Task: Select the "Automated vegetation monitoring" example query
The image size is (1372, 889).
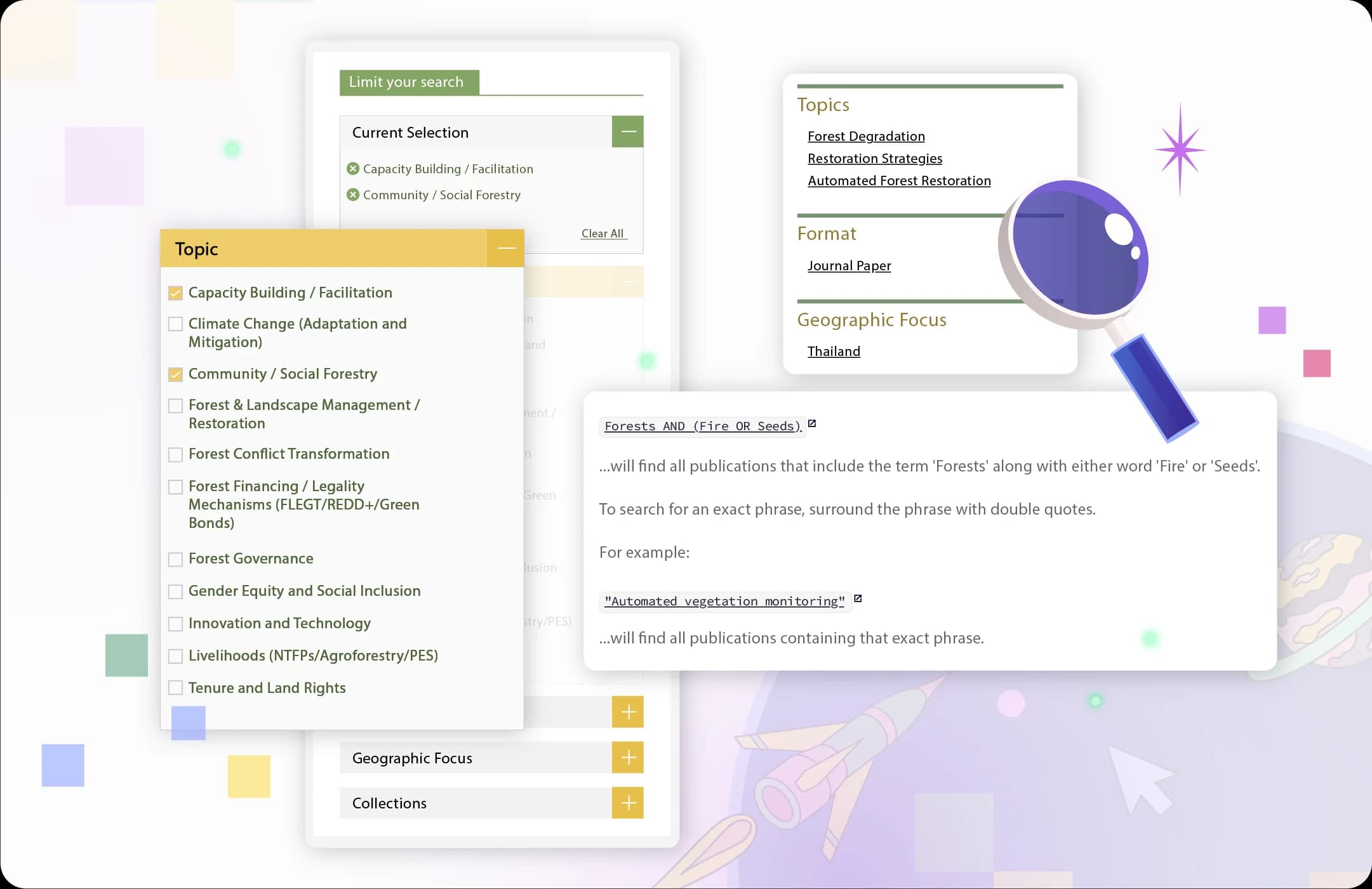Action: pos(724,601)
